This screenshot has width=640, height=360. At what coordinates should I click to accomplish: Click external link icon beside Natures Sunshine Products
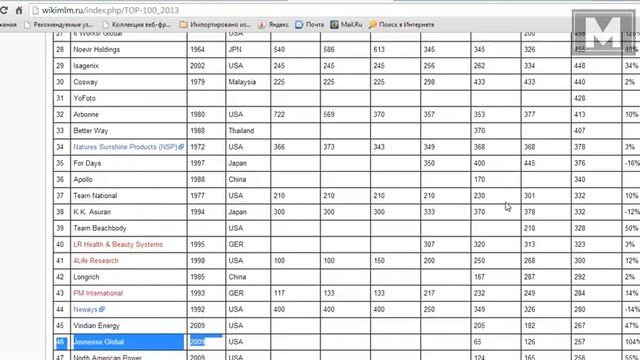coord(181,147)
